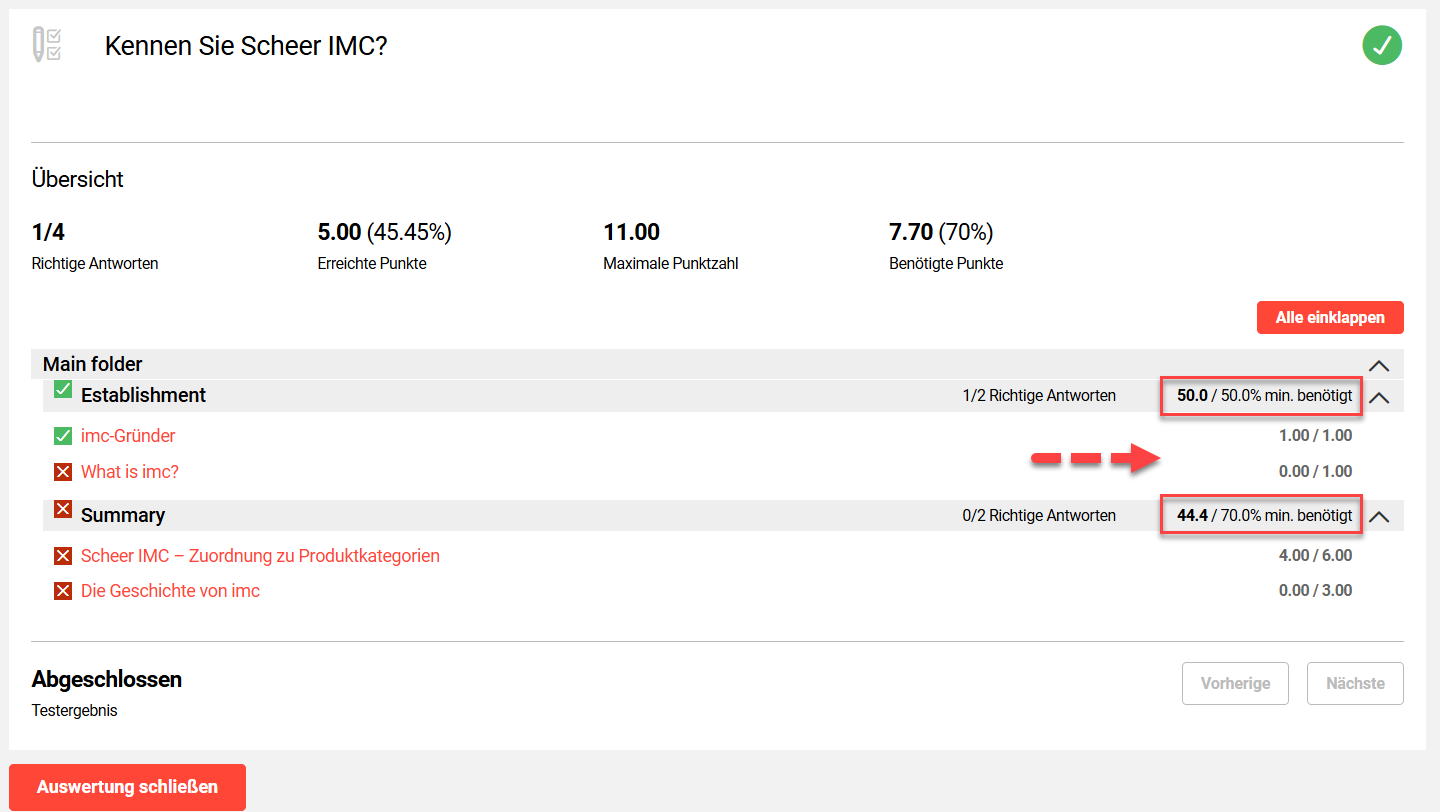Viewport: 1440px width, 812px height.
Task: Click the red X icon beside What is imc?
Action: pos(63,472)
